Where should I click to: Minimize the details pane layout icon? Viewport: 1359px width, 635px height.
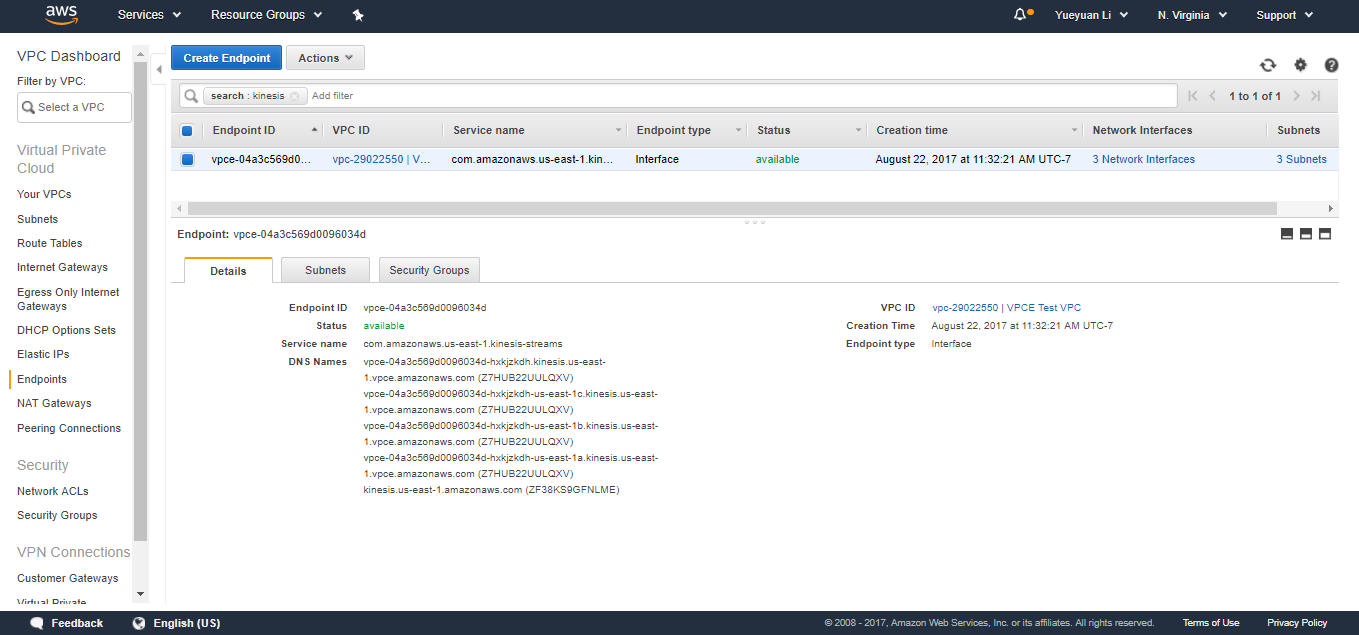point(1287,234)
